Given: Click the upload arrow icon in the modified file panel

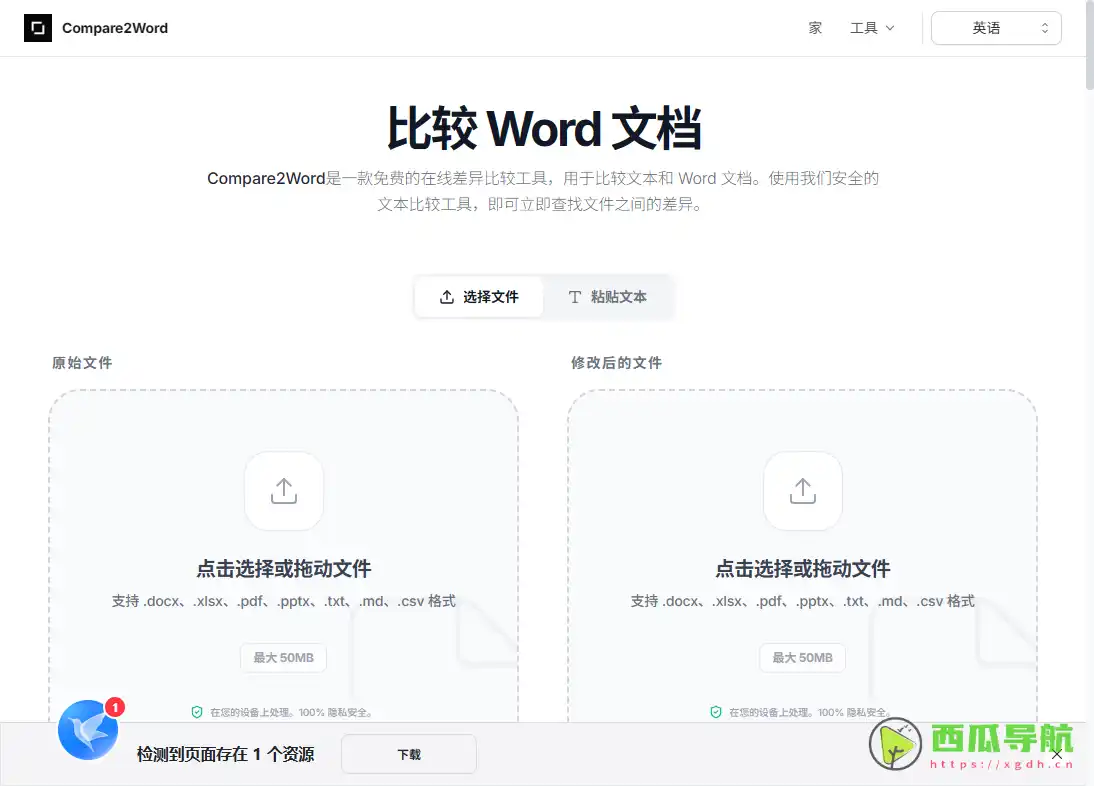Looking at the screenshot, I should [802, 490].
